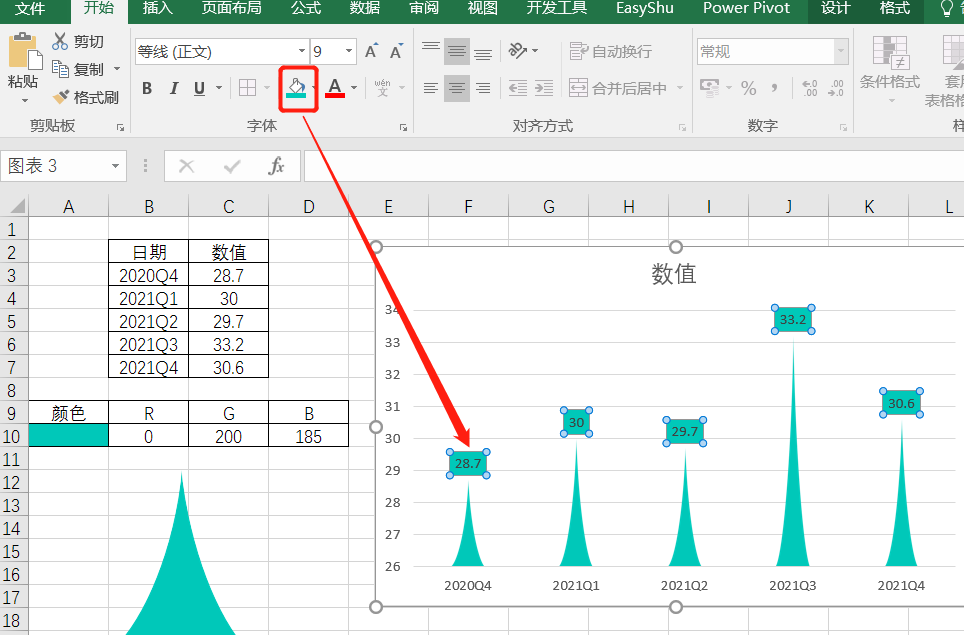
Task: Open the Power Pivot tab
Action: pos(746,8)
